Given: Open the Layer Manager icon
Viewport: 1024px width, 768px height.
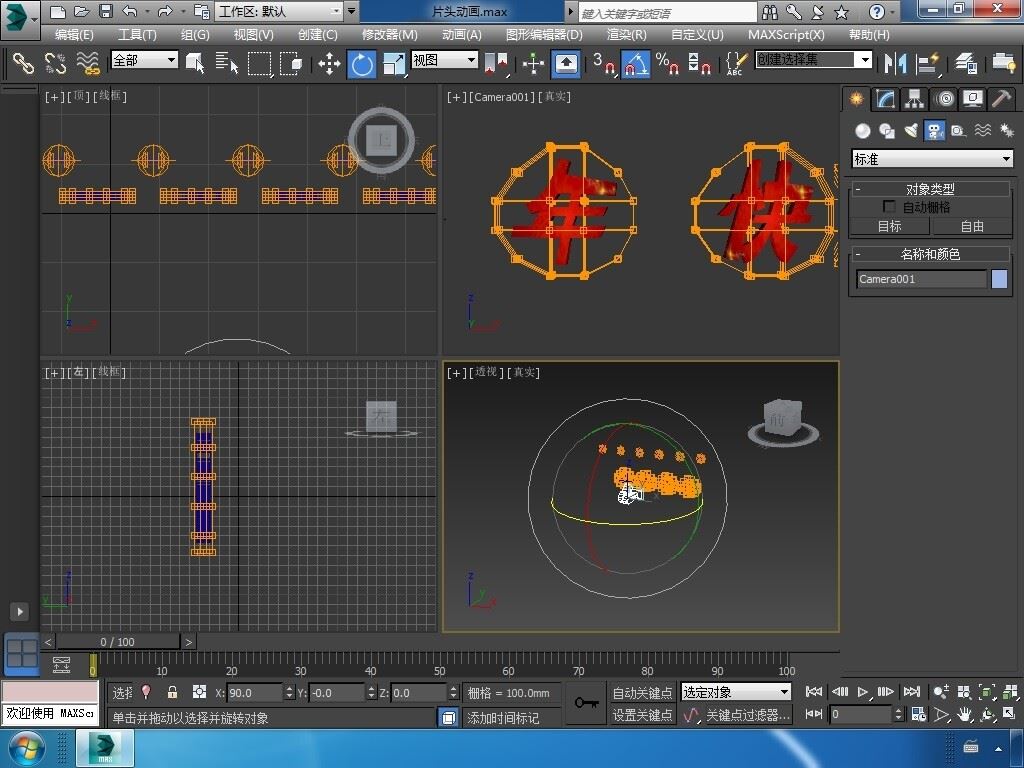Looking at the screenshot, I should (965, 63).
